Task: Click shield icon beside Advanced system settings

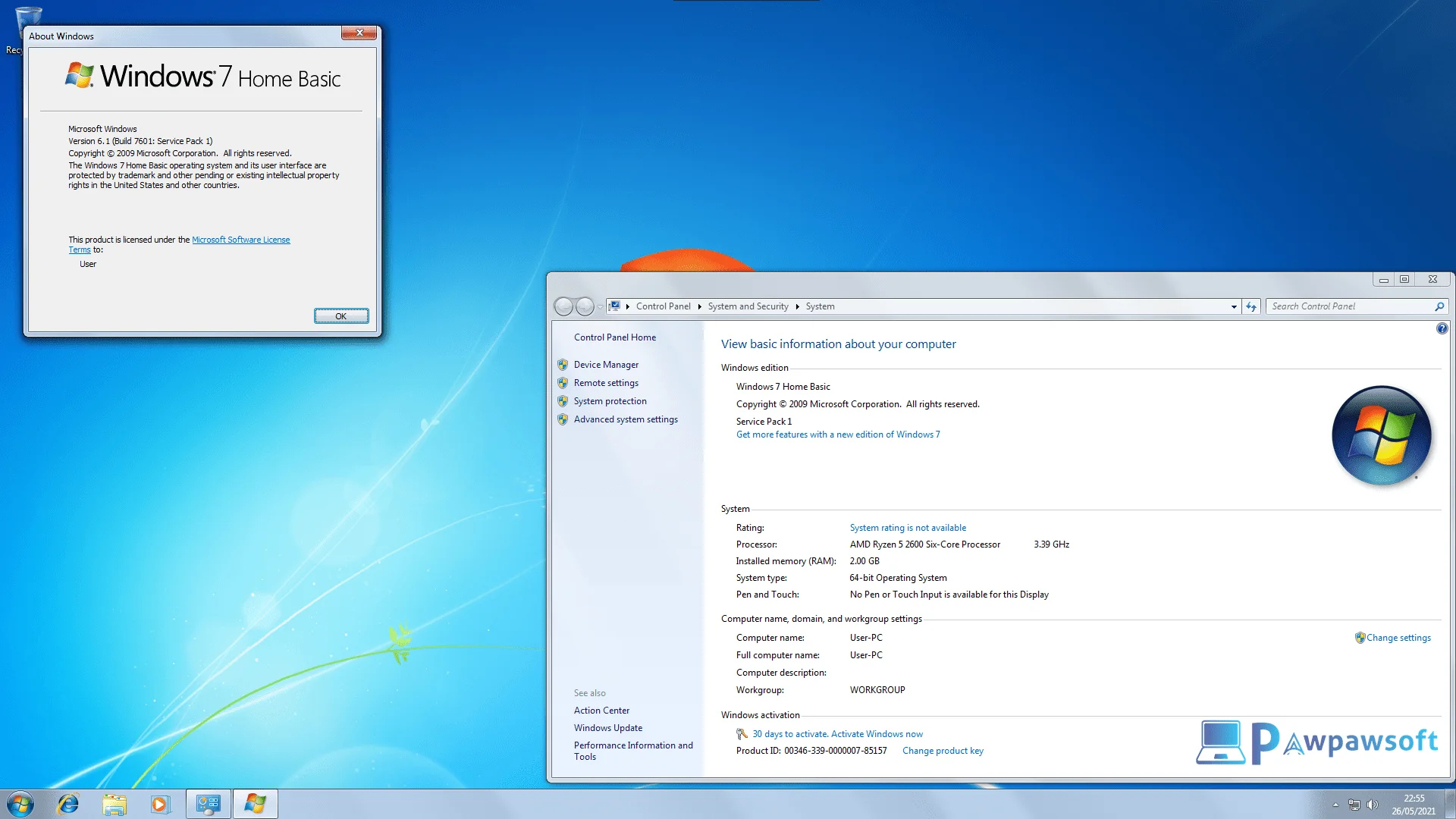Action: [x=563, y=419]
